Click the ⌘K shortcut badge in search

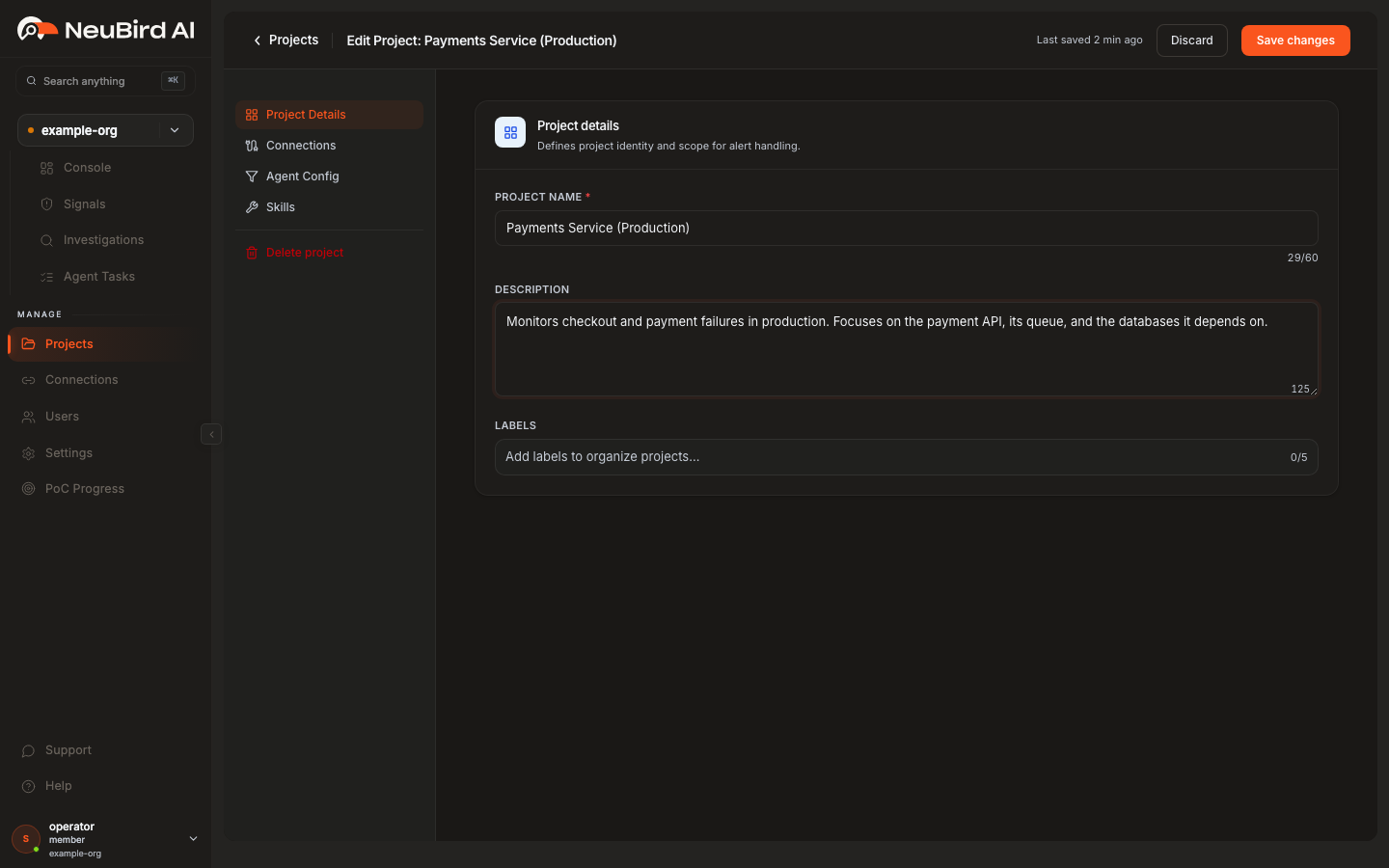173,81
